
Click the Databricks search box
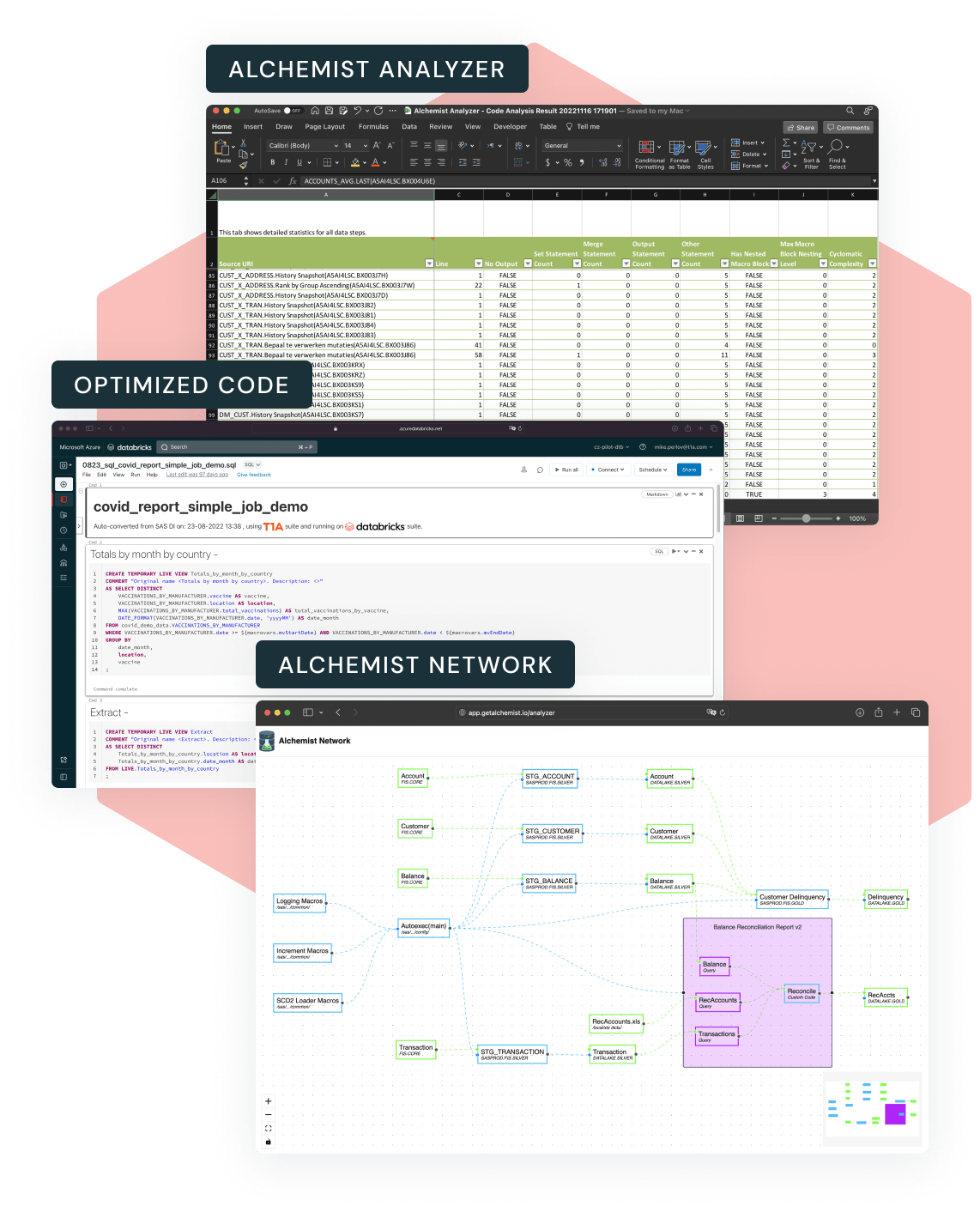[x=237, y=447]
